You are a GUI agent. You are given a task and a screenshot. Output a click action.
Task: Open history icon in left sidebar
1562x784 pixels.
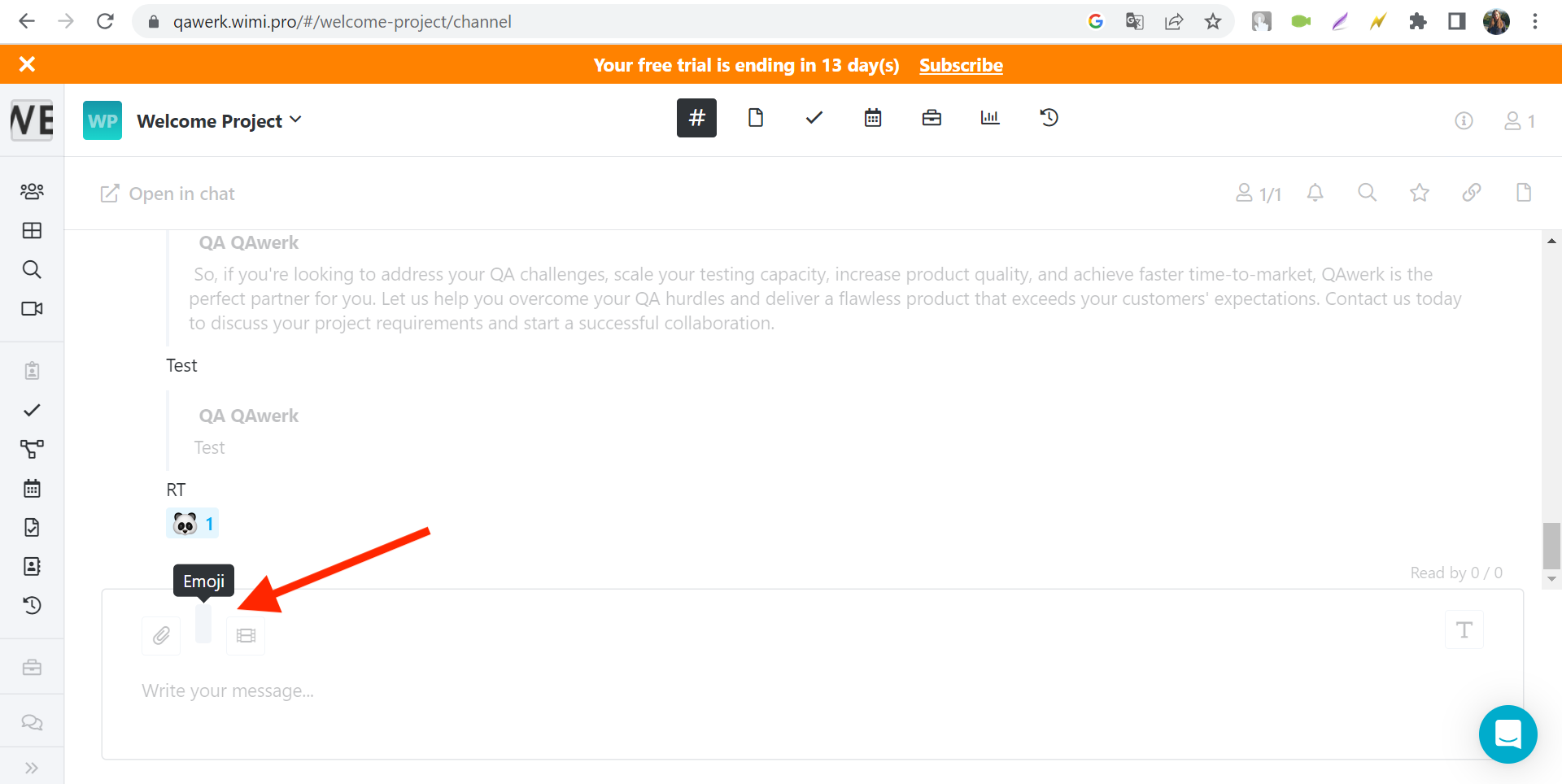pos(32,605)
